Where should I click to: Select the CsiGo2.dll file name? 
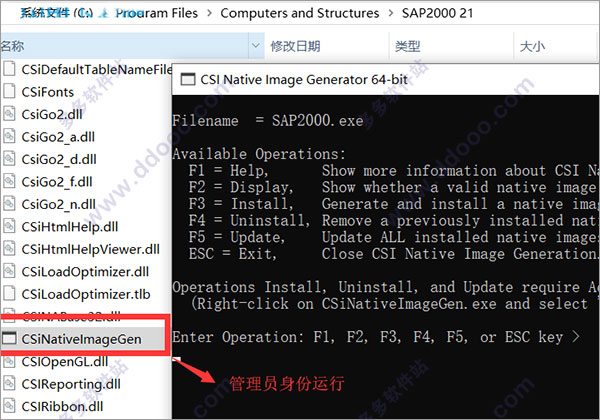52,114
